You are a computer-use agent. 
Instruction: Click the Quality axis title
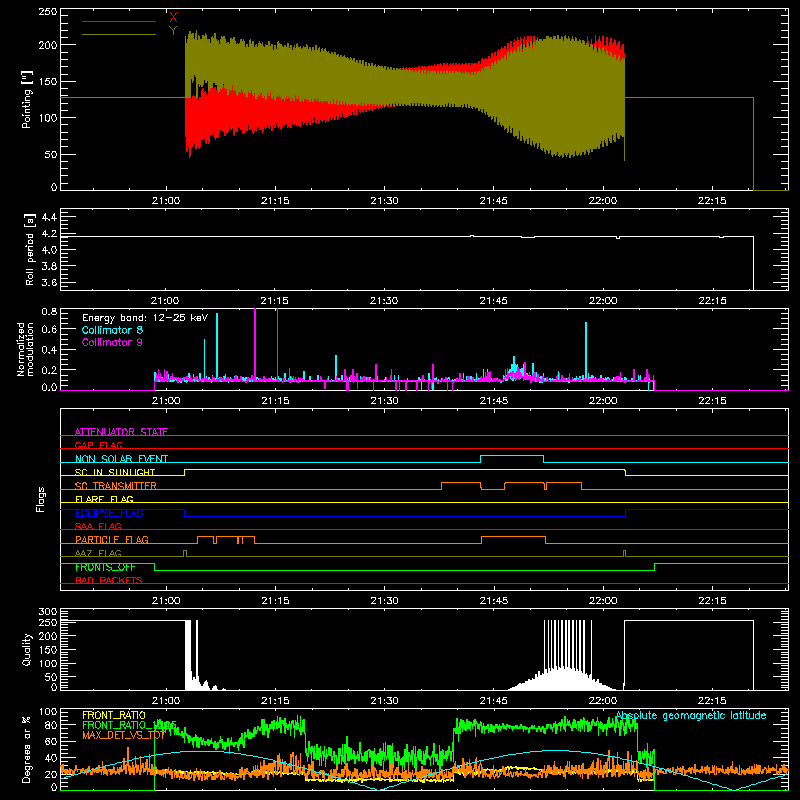click(x=27, y=649)
